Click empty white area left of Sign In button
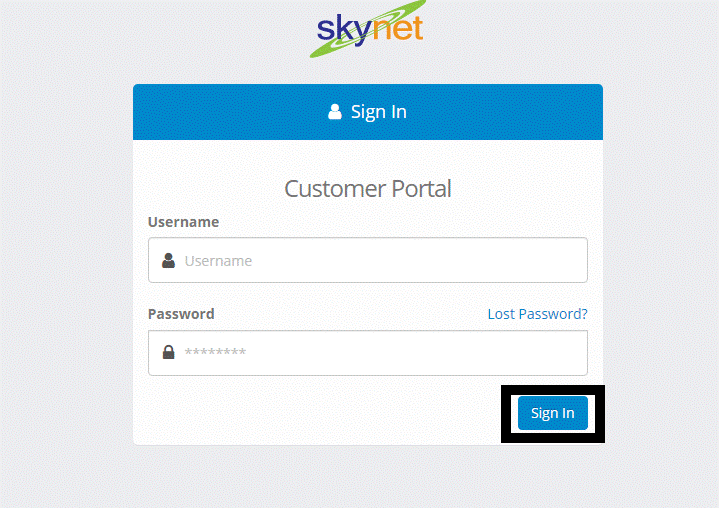This screenshot has height=508, width=719. [321, 413]
